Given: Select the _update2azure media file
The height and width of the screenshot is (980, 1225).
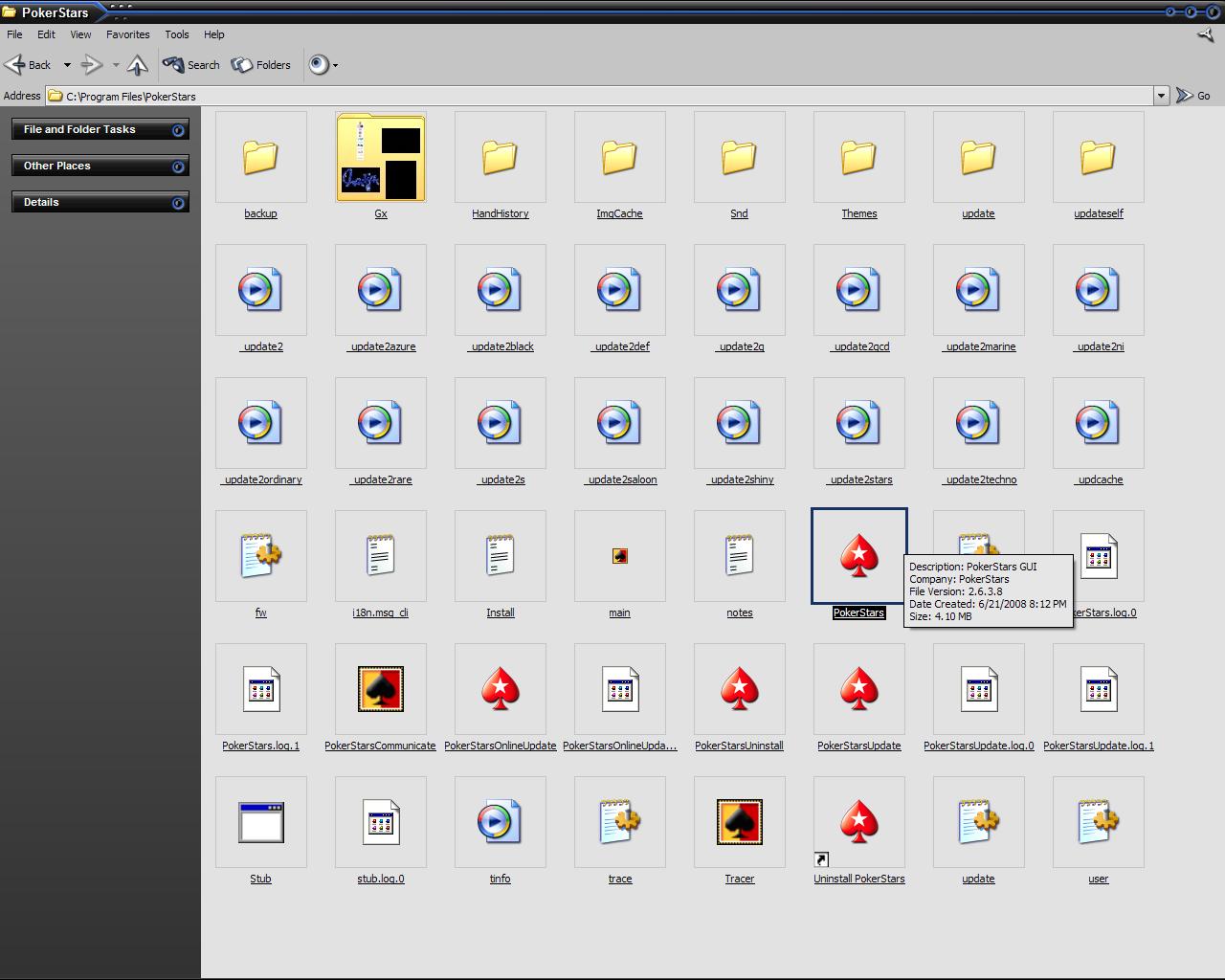Looking at the screenshot, I should (x=381, y=290).
